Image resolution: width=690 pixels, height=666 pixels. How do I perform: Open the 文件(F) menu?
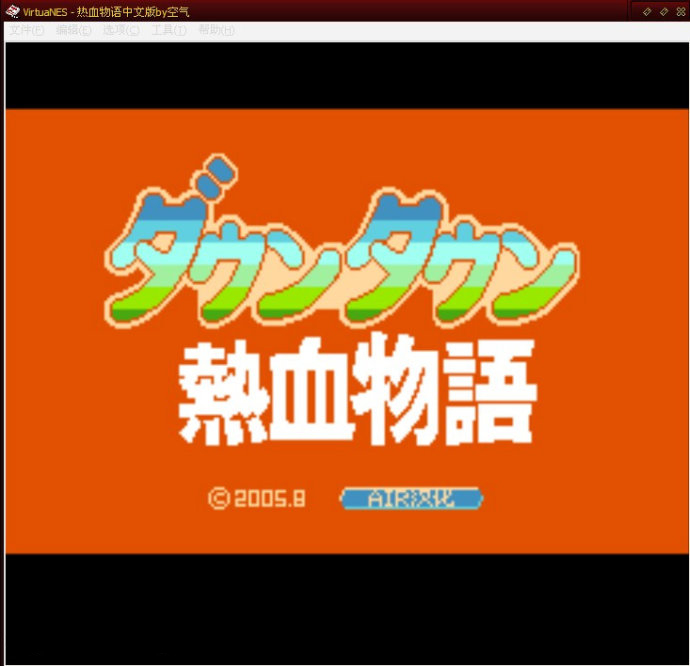pyautogui.click(x=27, y=30)
